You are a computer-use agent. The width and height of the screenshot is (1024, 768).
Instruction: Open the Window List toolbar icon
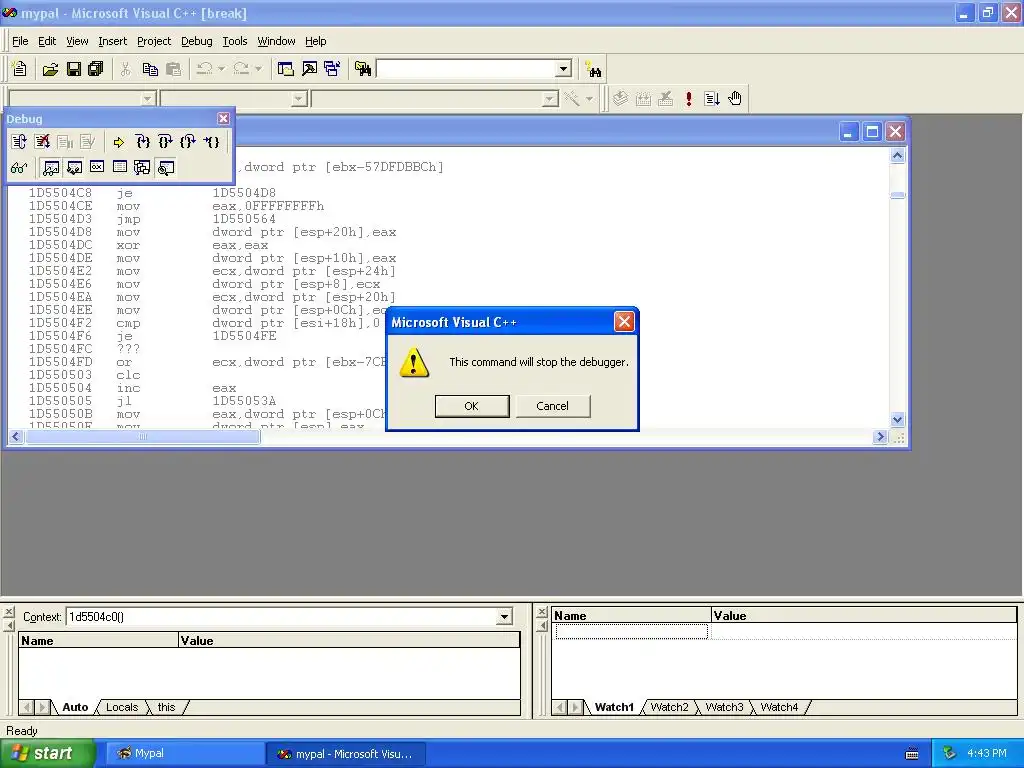pyautogui.click(x=332, y=69)
